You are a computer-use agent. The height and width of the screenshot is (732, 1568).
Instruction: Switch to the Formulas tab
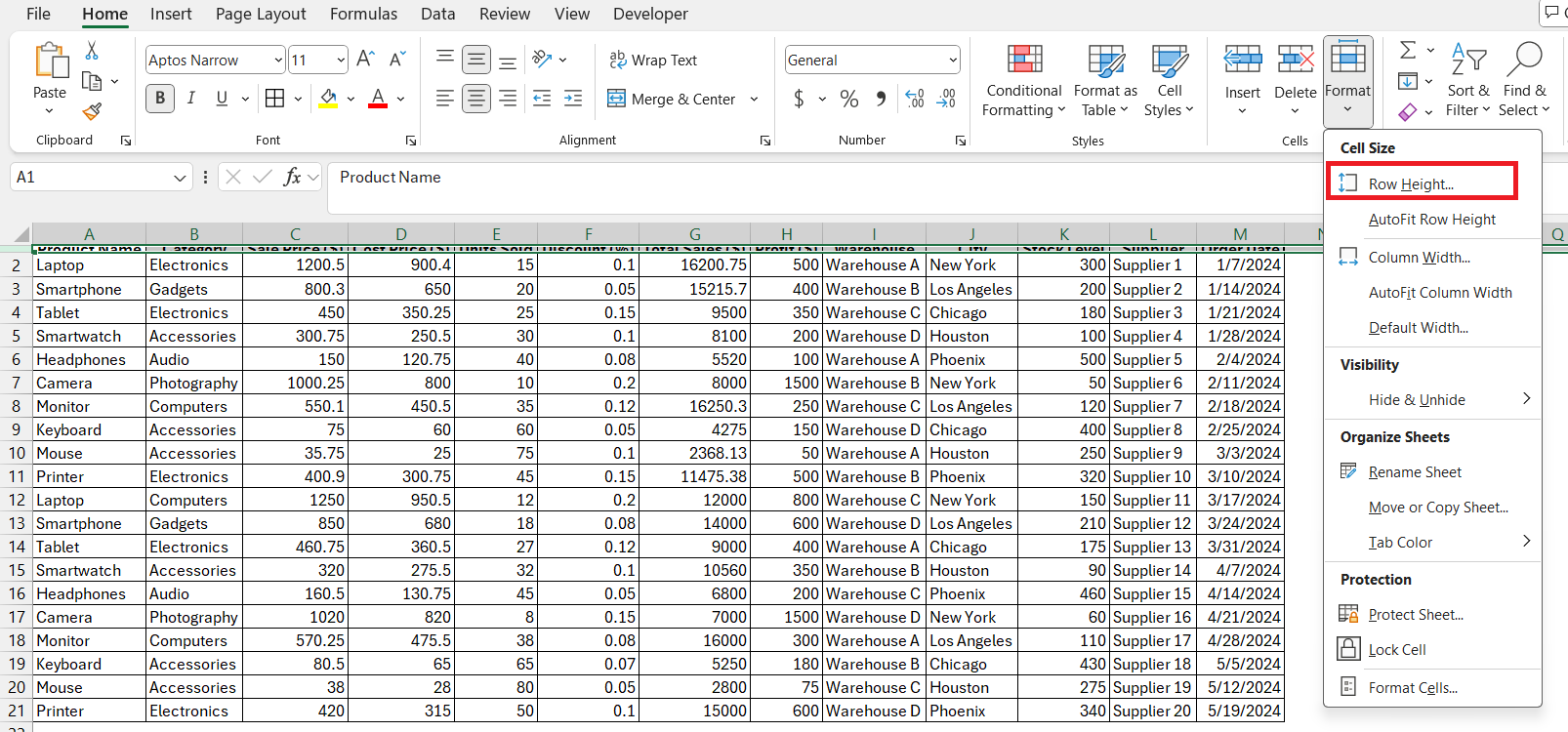(363, 14)
